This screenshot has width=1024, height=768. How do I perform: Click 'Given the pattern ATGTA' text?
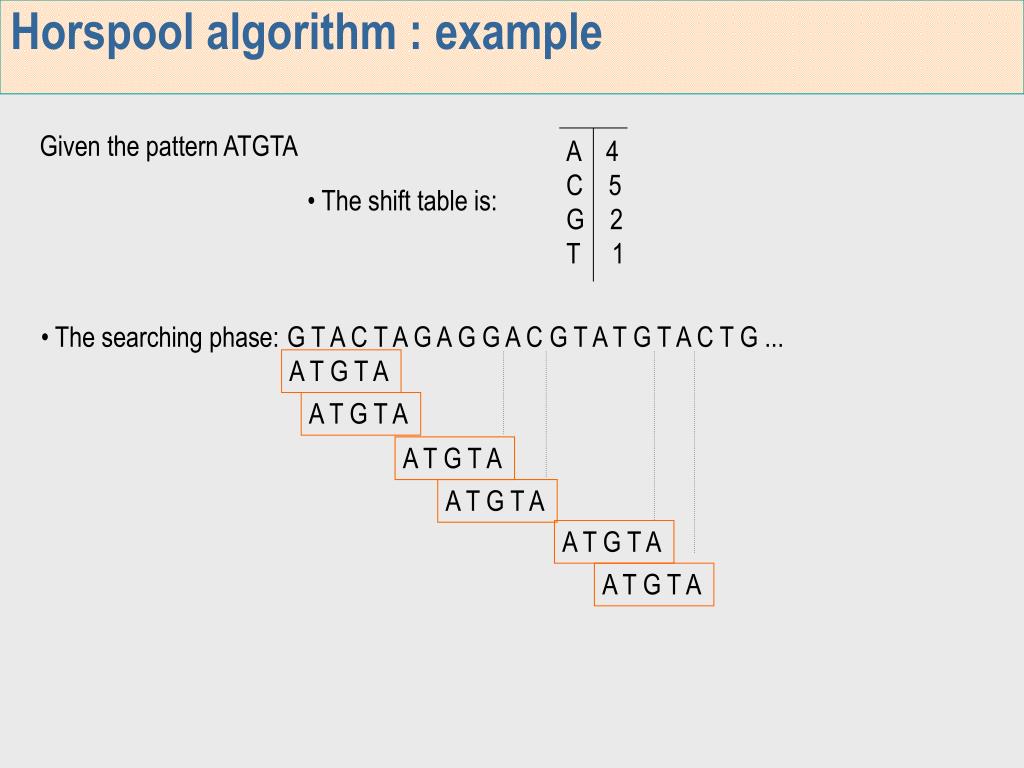click(168, 146)
